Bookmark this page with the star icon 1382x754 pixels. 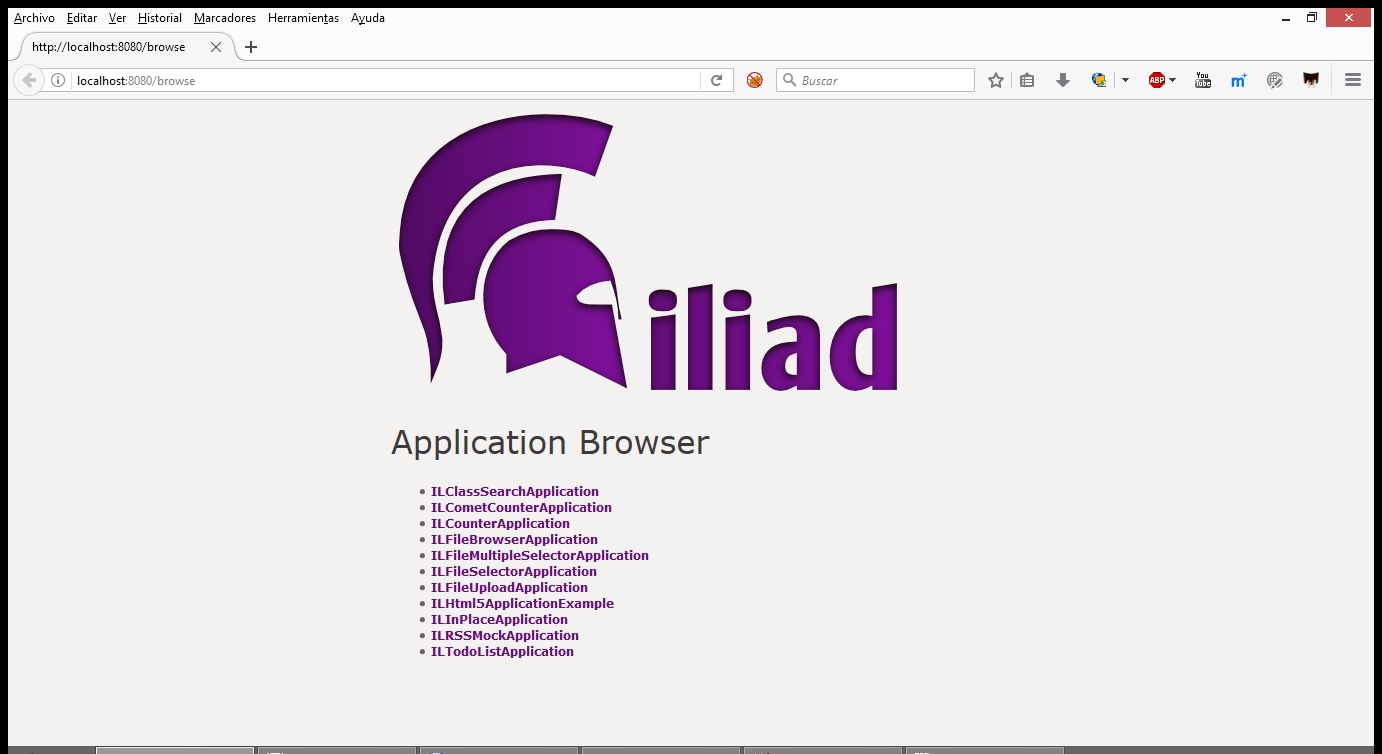(x=995, y=80)
